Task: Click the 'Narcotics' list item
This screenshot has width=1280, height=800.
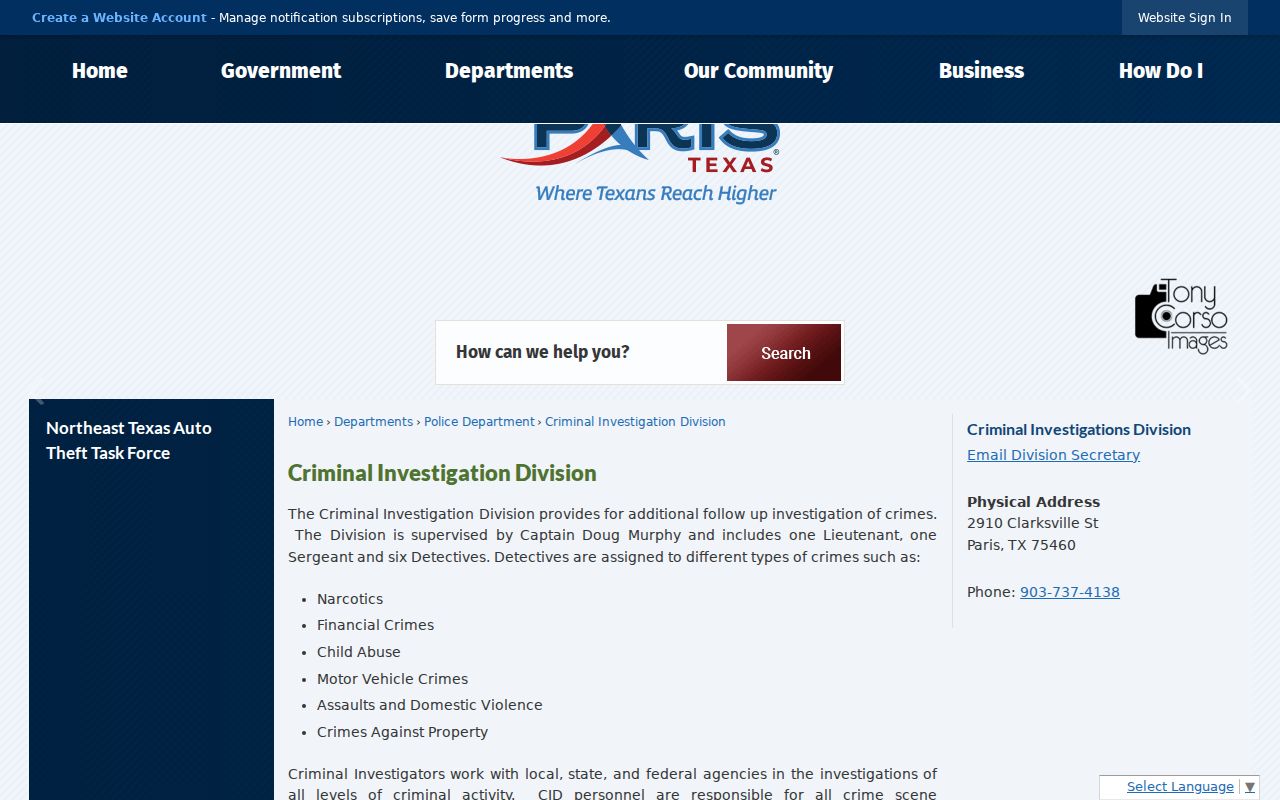Action: click(350, 599)
